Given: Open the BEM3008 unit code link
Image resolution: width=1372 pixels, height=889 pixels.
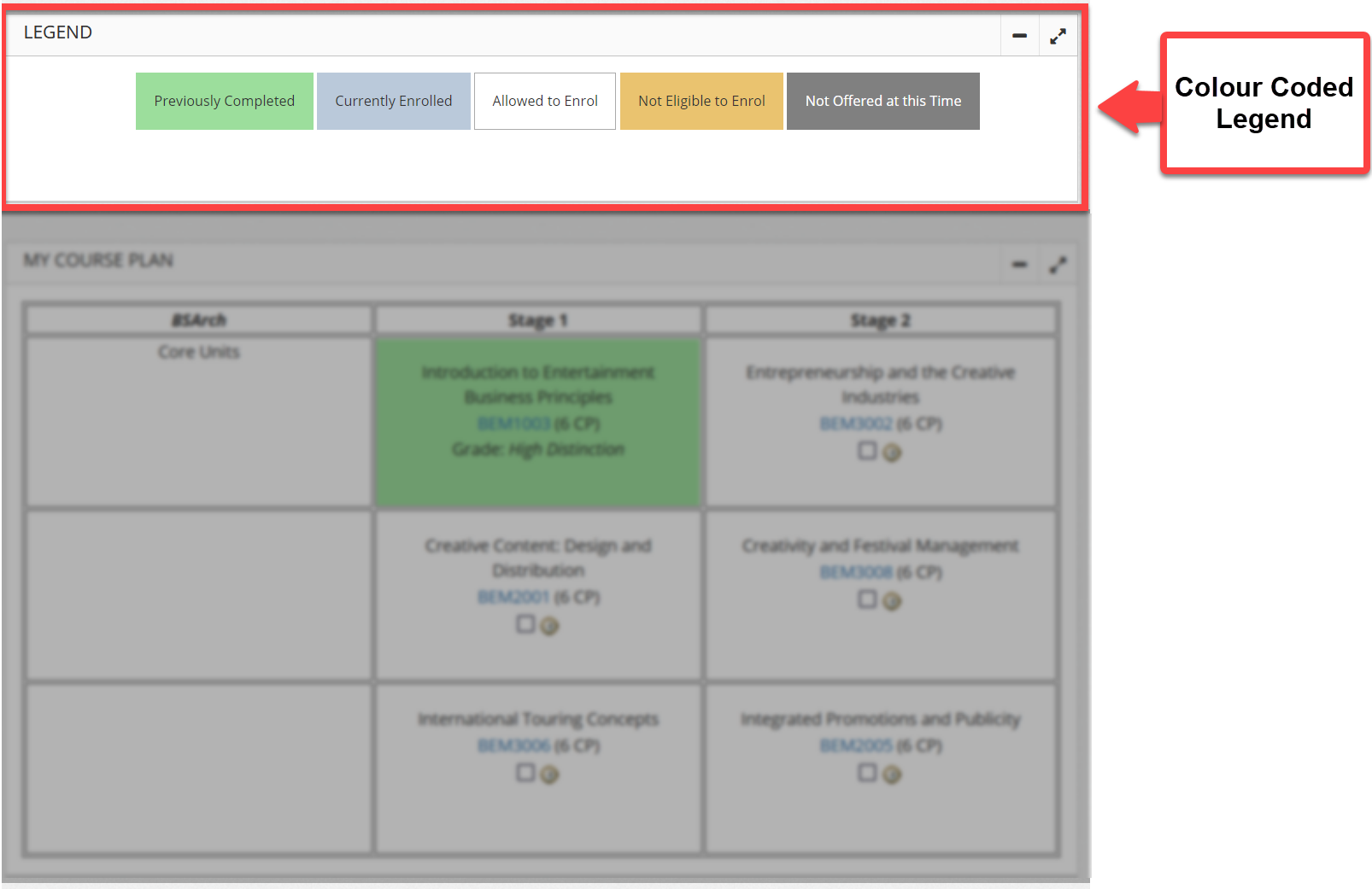Looking at the screenshot, I should [855, 572].
